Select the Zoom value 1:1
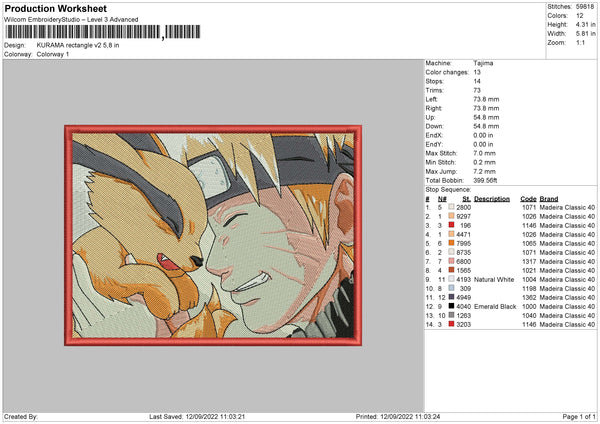 pos(580,42)
